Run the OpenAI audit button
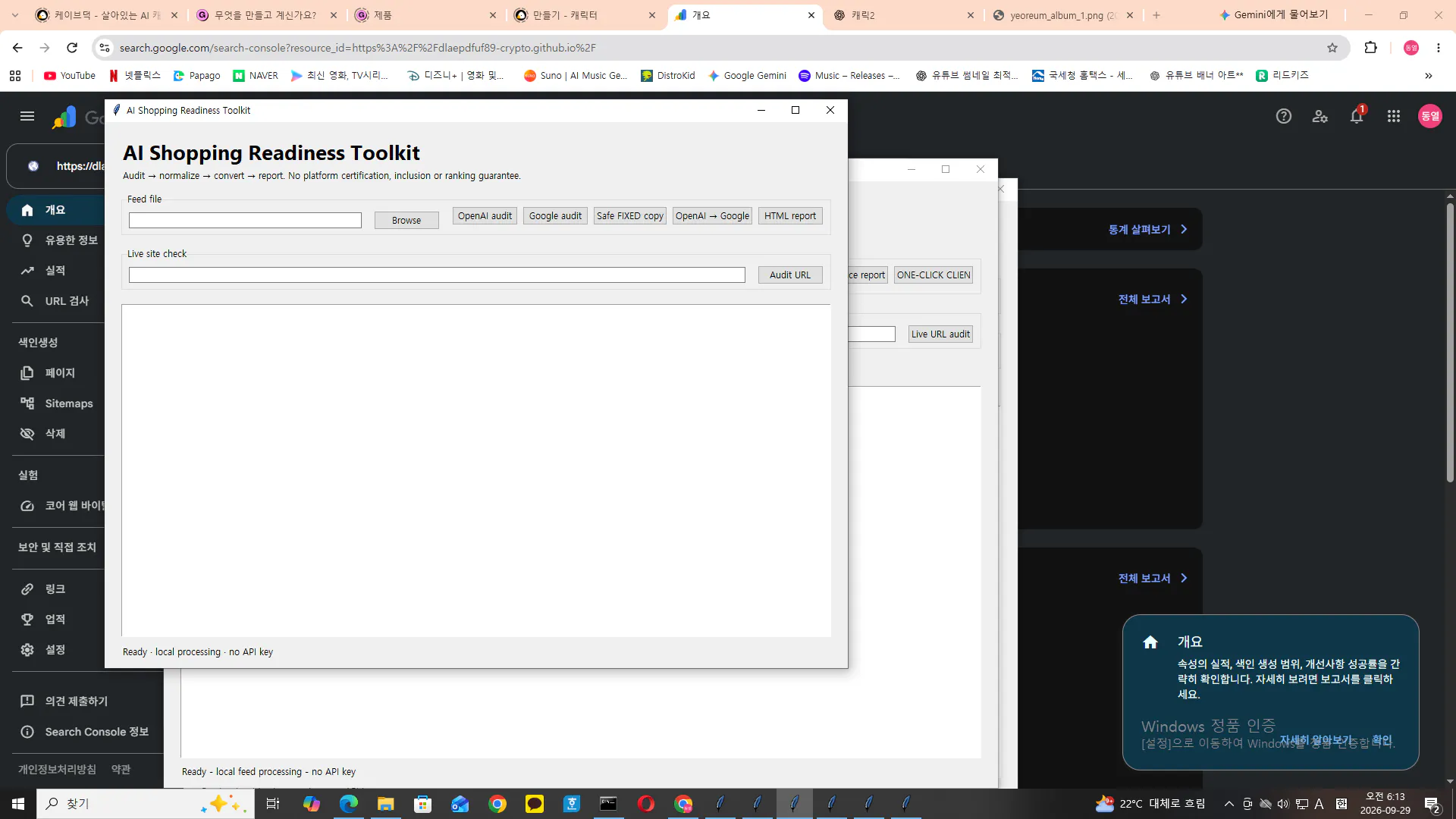 pyautogui.click(x=485, y=216)
